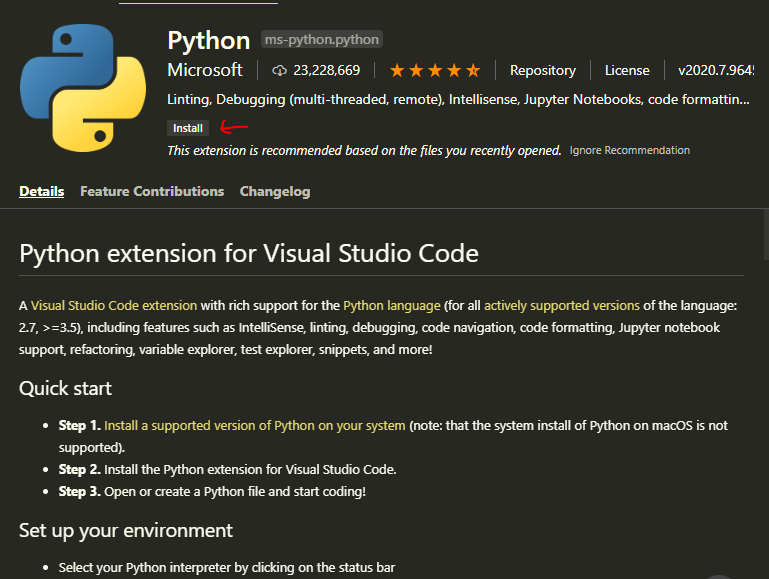
Task: Install the Python extension
Action: coord(188,128)
